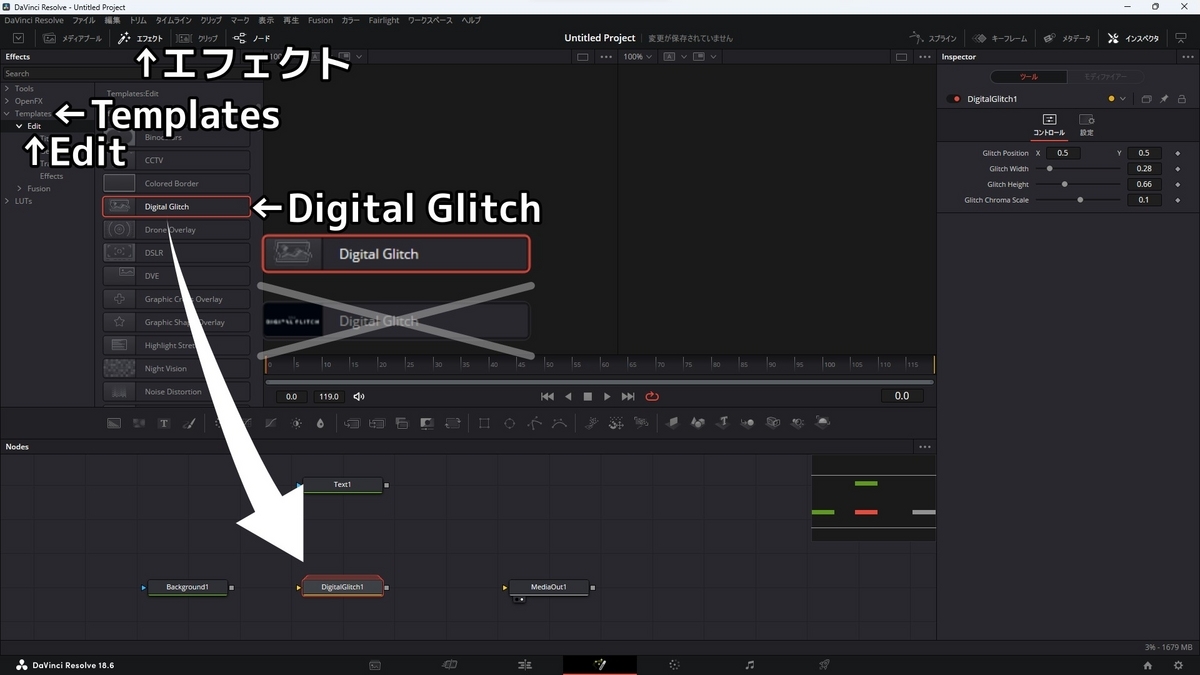This screenshot has width=1200, height=675.
Task: Open the Fairlight audio page
Action: (749, 664)
